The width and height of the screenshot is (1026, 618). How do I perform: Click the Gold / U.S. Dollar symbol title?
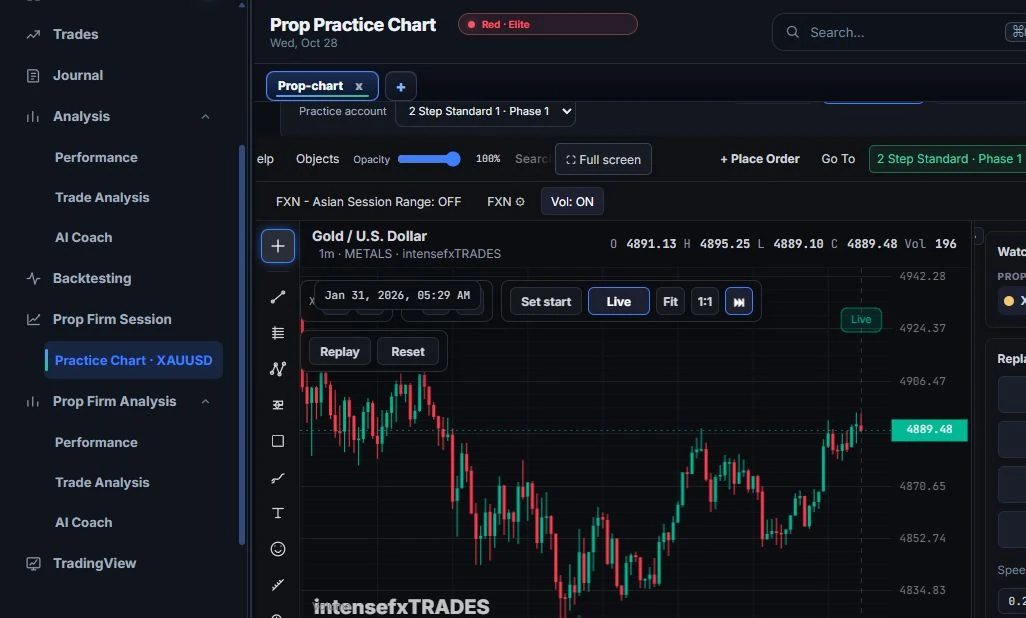pos(369,236)
